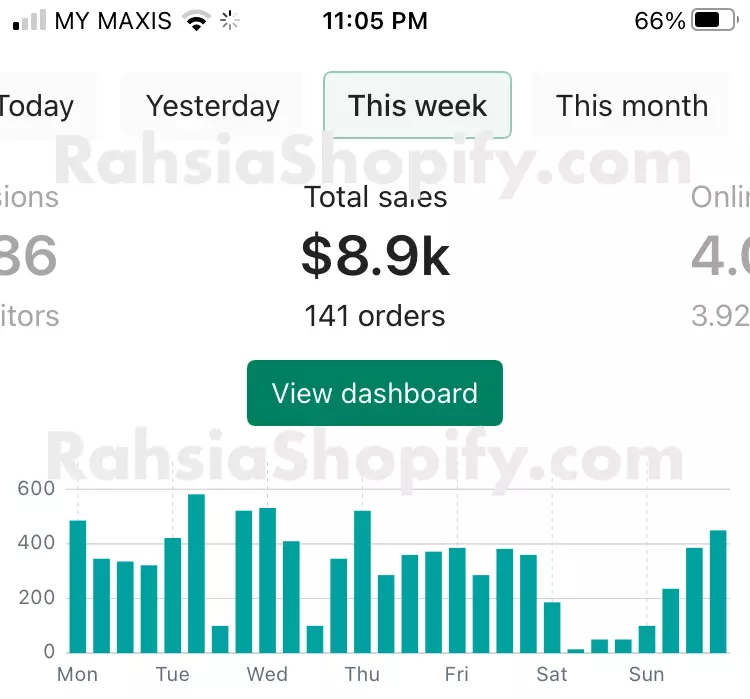Switch to the This month tab
The width and height of the screenshot is (750, 699).
tap(631, 106)
